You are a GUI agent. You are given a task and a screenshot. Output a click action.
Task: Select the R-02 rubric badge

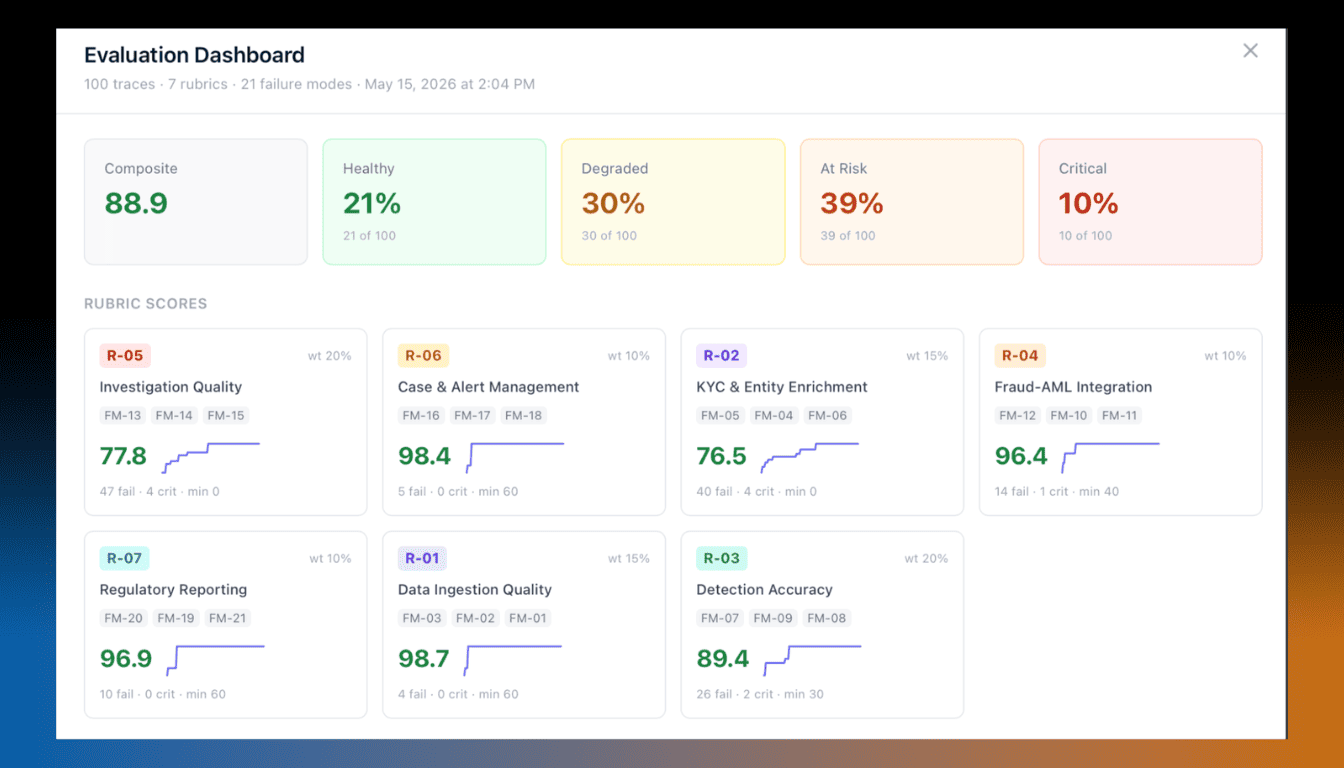721,355
